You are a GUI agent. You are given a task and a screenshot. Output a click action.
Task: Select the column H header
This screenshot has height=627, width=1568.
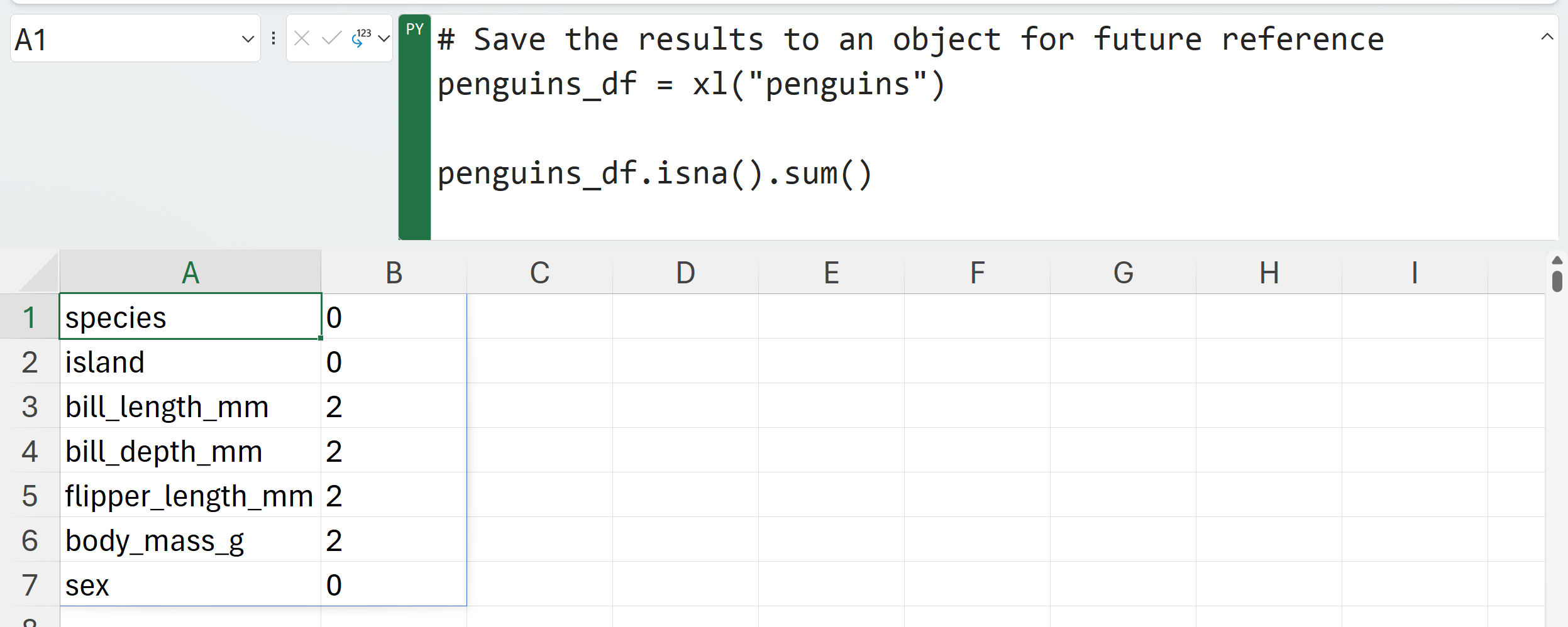tap(1269, 273)
